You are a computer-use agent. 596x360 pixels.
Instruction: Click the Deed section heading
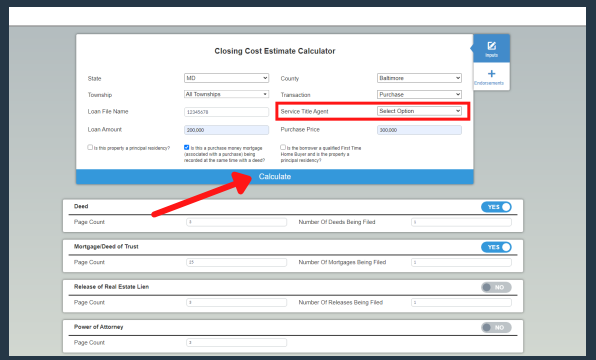click(x=81, y=206)
